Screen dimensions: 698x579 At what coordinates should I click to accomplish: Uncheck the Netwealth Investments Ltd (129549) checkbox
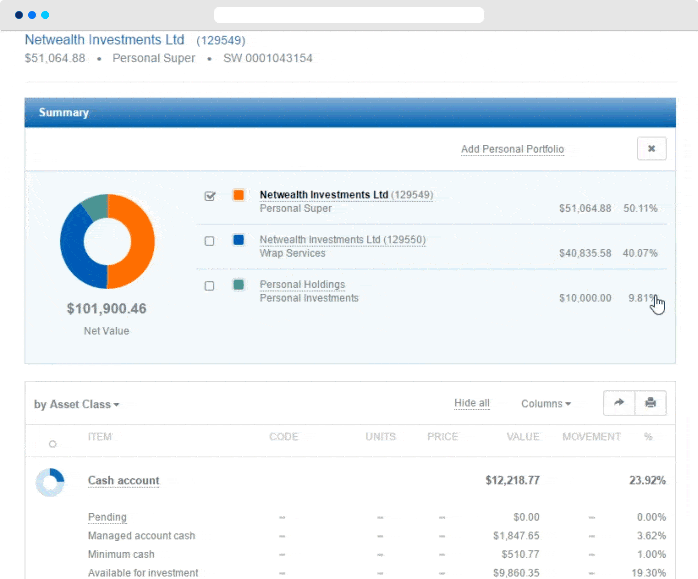click(210, 196)
